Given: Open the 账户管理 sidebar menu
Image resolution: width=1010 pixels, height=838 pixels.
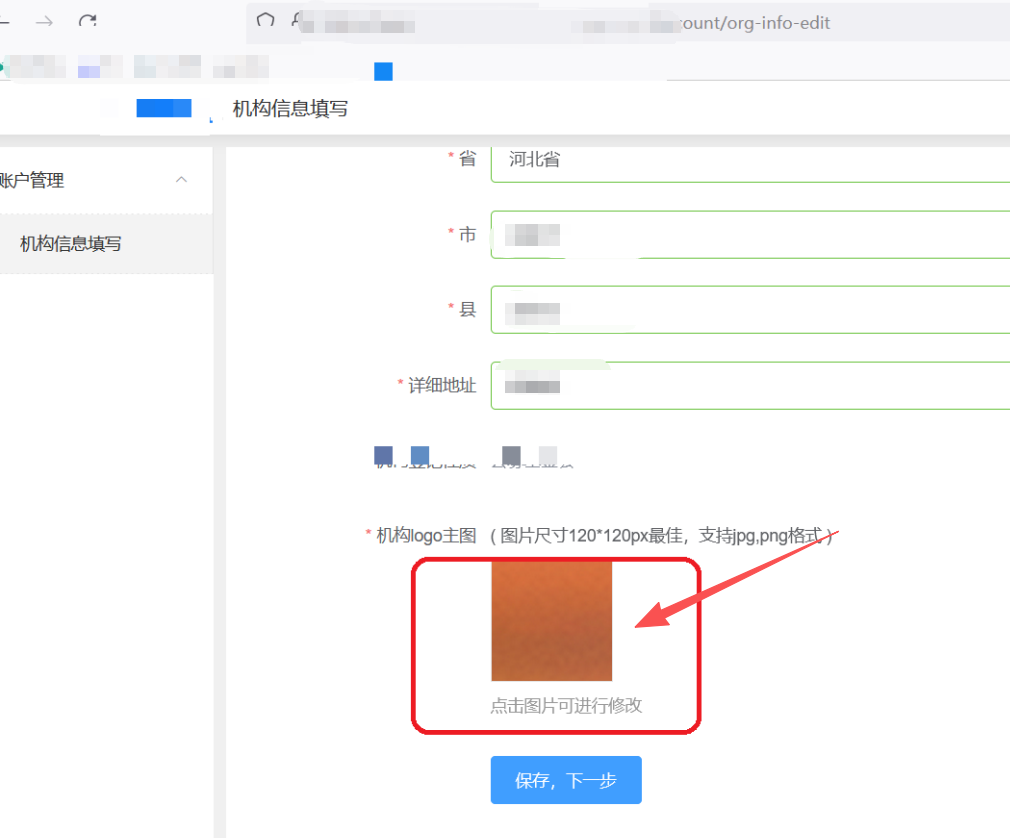Looking at the screenshot, I should tap(106, 180).
